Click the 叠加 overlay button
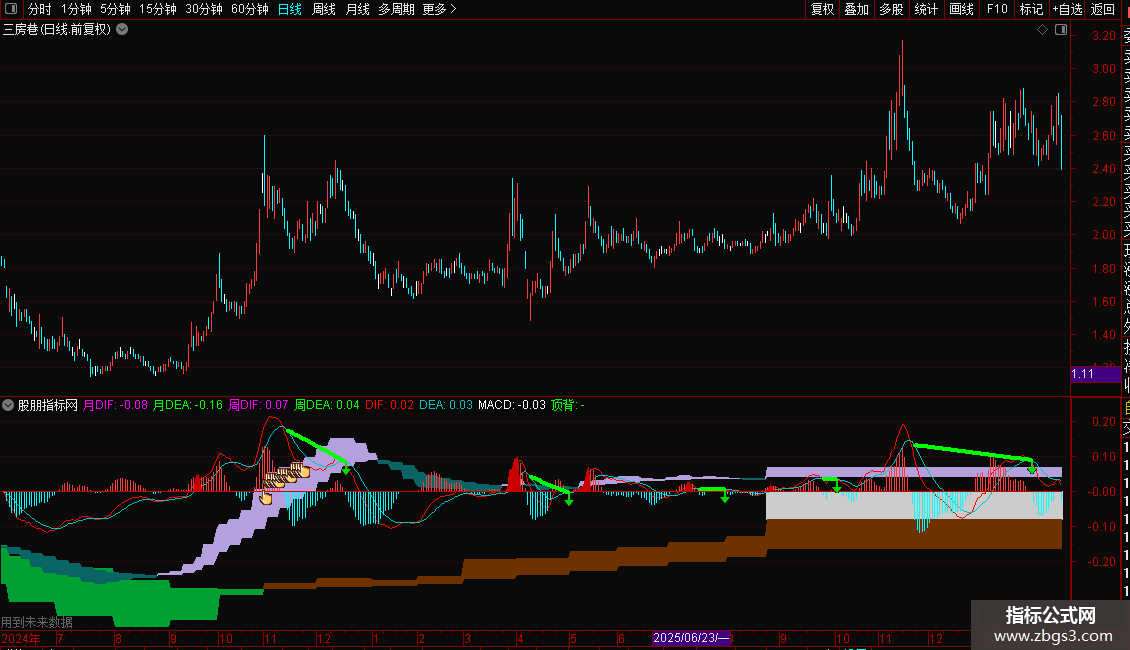Image resolution: width=1130 pixels, height=650 pixels. (x=856, y=9)
